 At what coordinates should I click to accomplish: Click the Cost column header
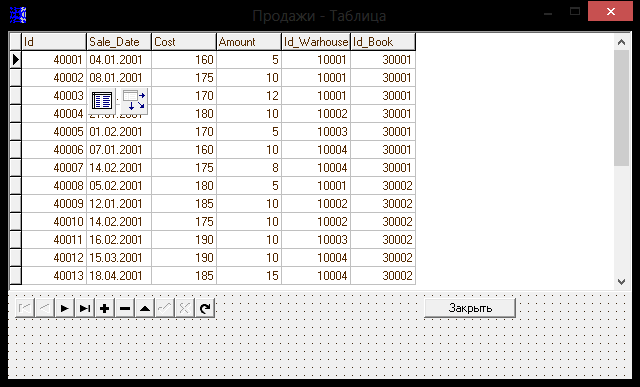184,42
